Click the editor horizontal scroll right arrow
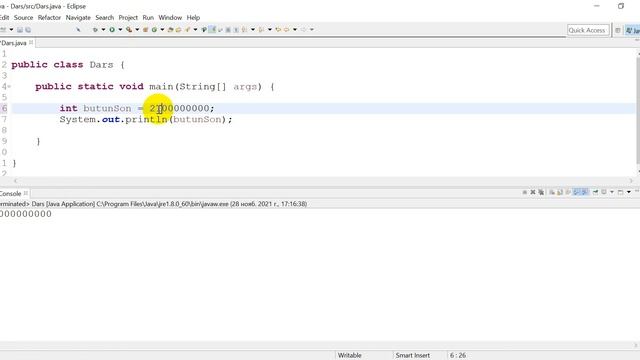Screen dimensions: 640x360 coord(631,180)
